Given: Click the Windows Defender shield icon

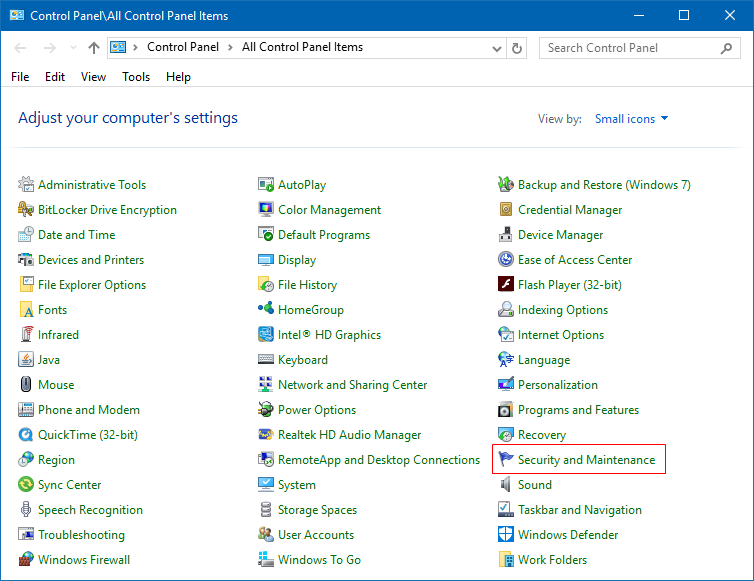Looking at the screenshot, I should (x=506, y=534).
